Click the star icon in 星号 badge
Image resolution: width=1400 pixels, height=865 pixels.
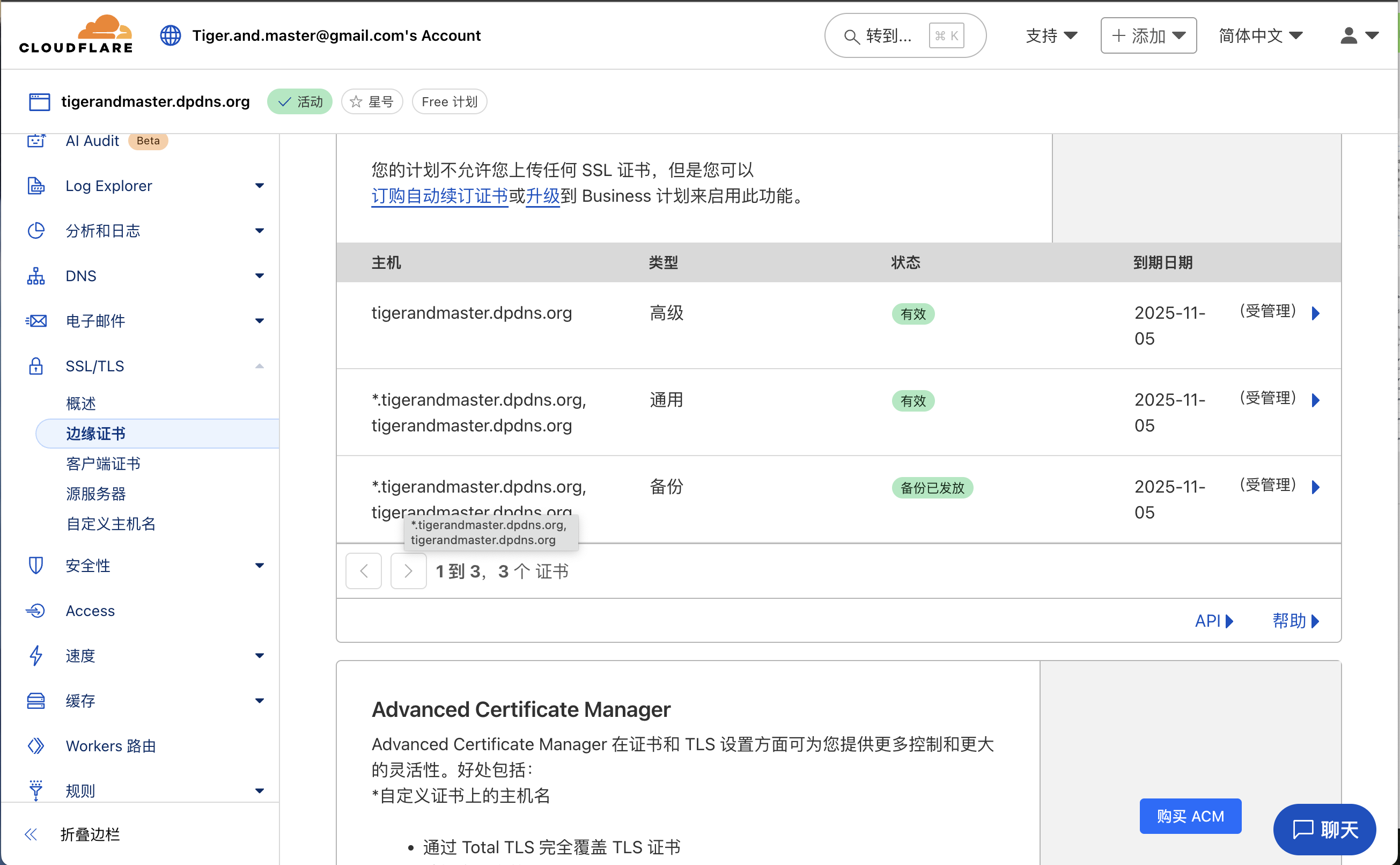(356, 102)
